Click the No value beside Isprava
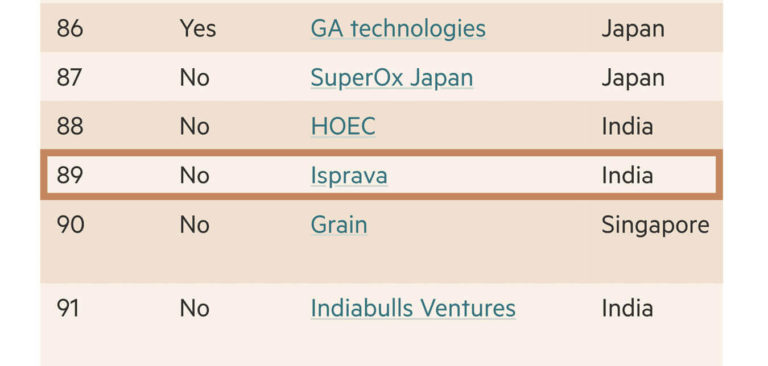The height and width of the screenshot is (366, 768). pos(194,175)
